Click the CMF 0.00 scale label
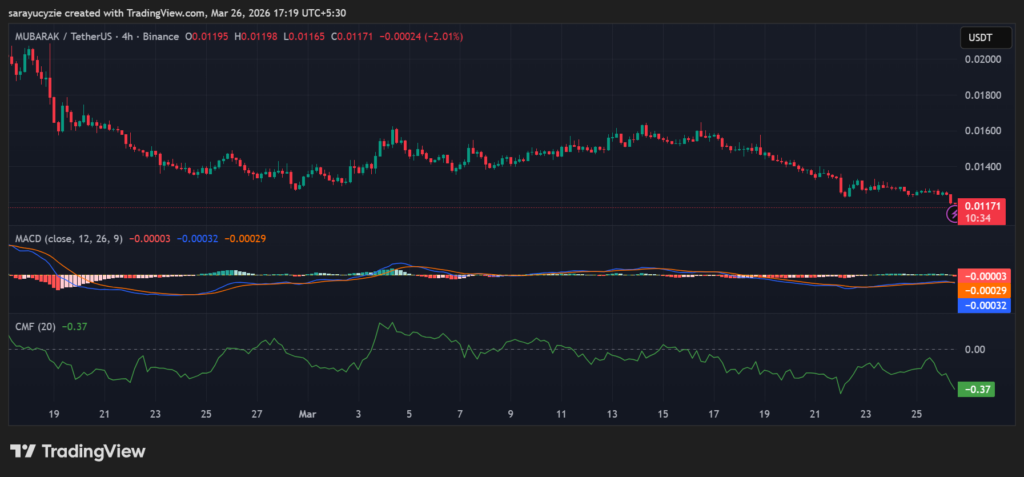The width and height of the screenshot is (1024, 477). pyautogui.click(x=975, y=349)
